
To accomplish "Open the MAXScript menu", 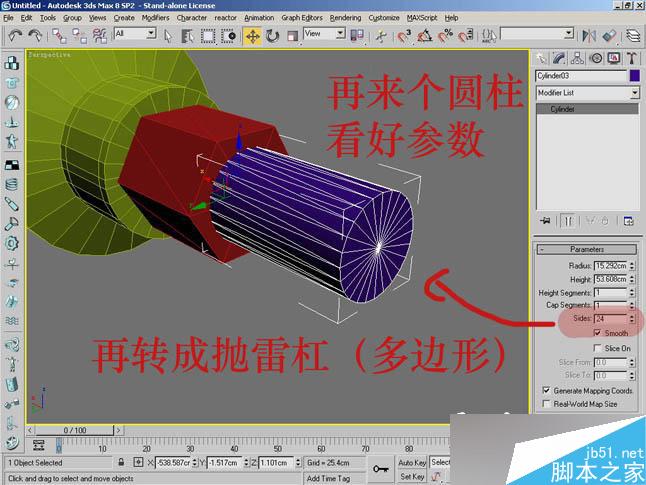I will click(422, 18).
